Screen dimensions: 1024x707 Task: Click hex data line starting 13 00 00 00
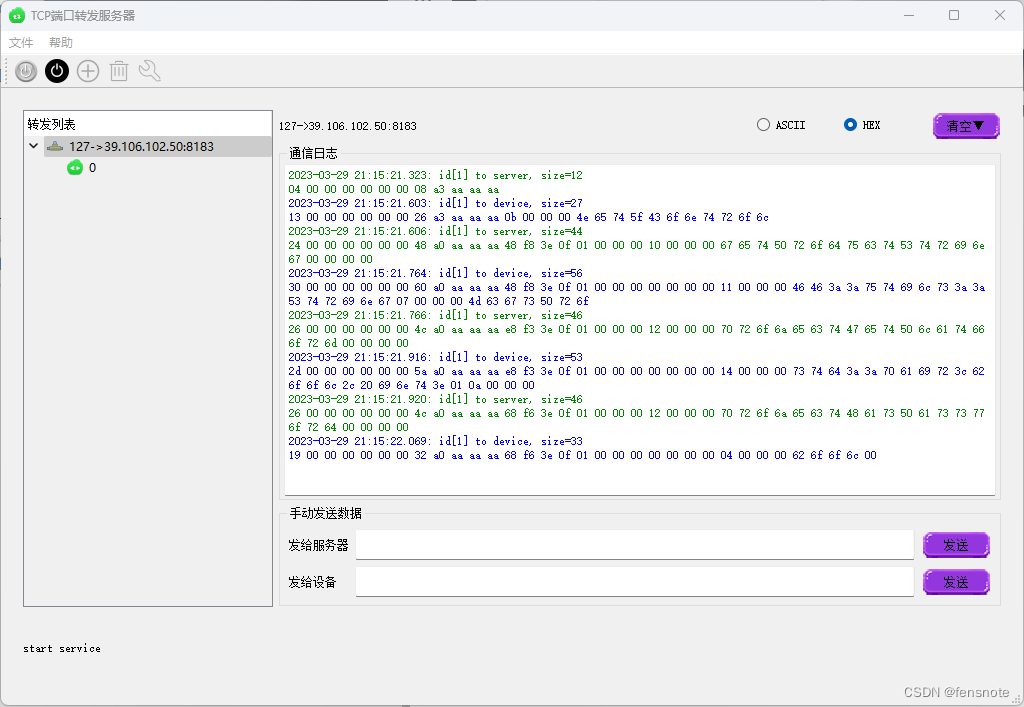(528, 217)
